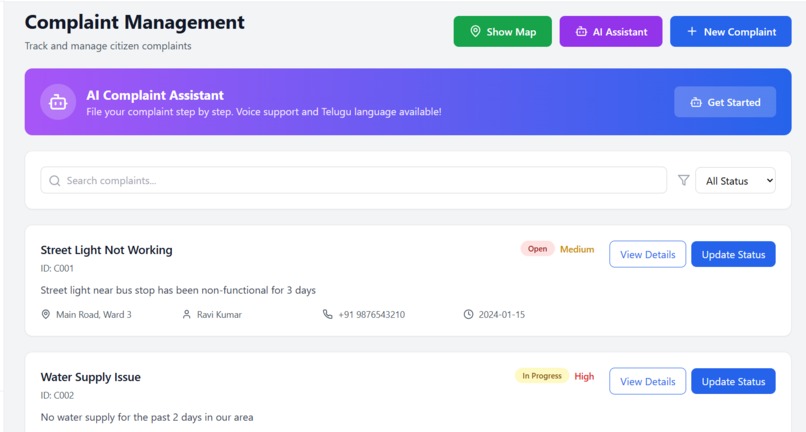The width and height of the screenshot is (806, 432).
Task: Select the Street Light Not Working title
Action: tap(106, 250)
